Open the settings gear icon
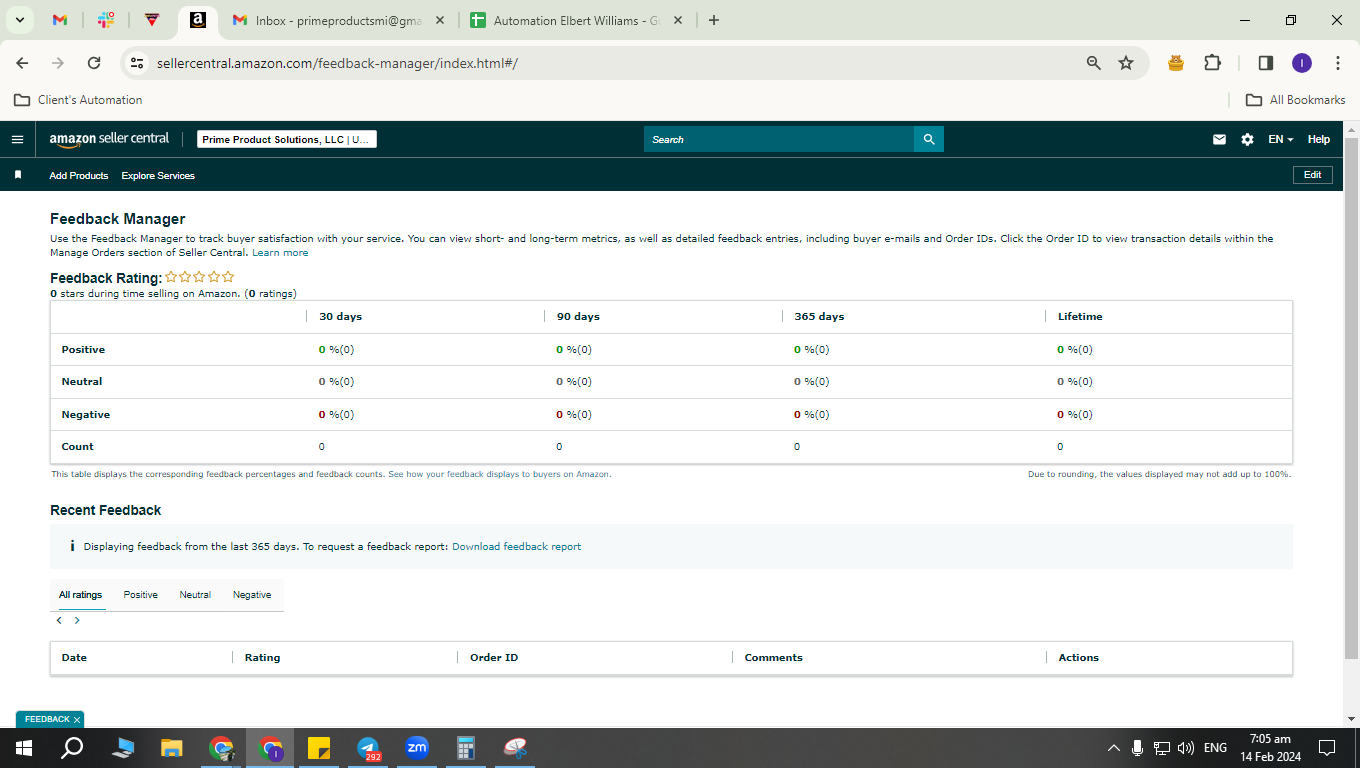This screenshot has height=768, width=1360. (1247, 139)
